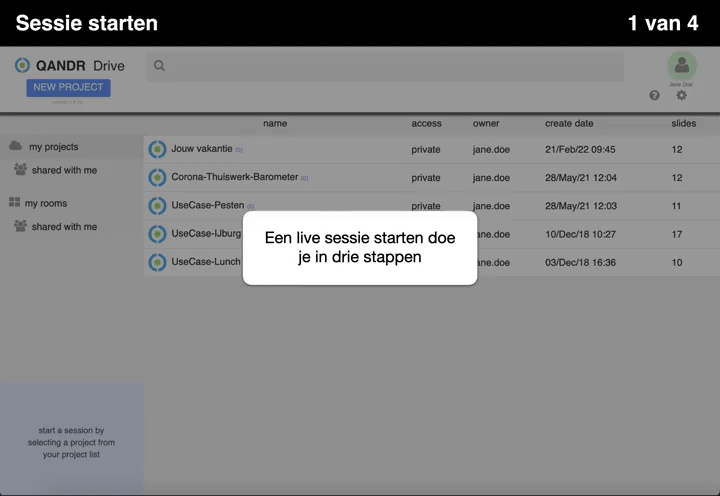Sort by the slides column header

pyautogui.click(x=683, y=123)
